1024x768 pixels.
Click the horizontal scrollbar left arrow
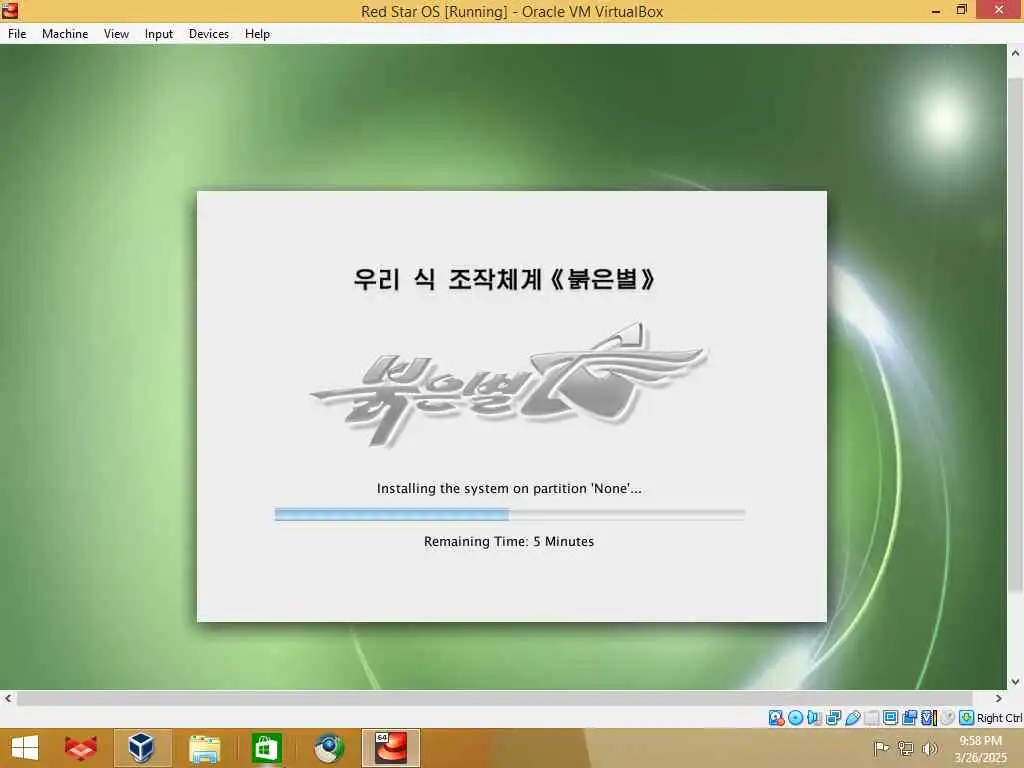coord(8,698)
